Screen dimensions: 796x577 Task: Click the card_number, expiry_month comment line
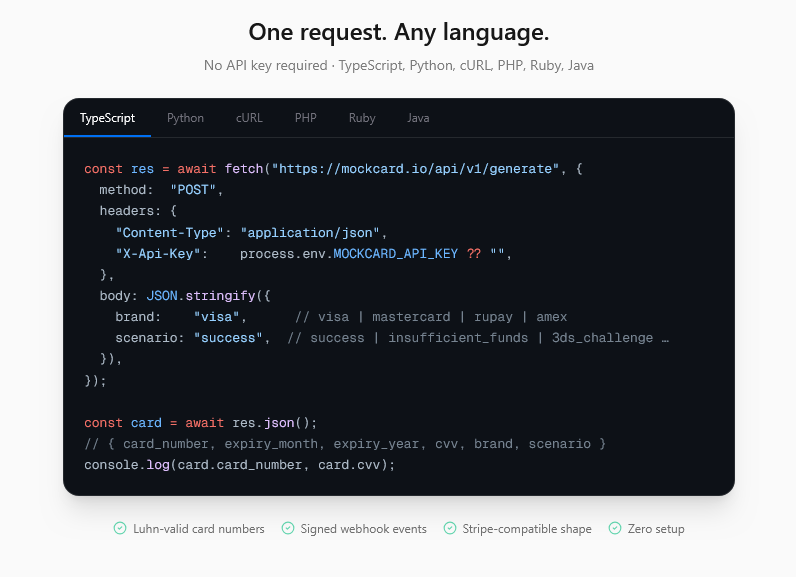coord(345,444)
